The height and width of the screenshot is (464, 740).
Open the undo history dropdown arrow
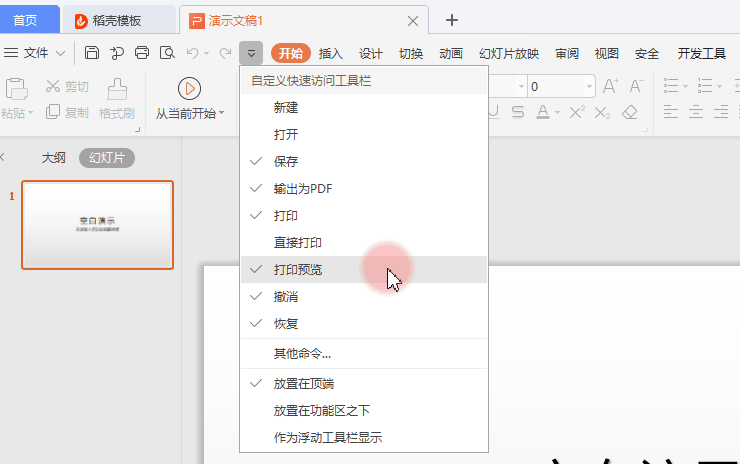coord(206,53)
